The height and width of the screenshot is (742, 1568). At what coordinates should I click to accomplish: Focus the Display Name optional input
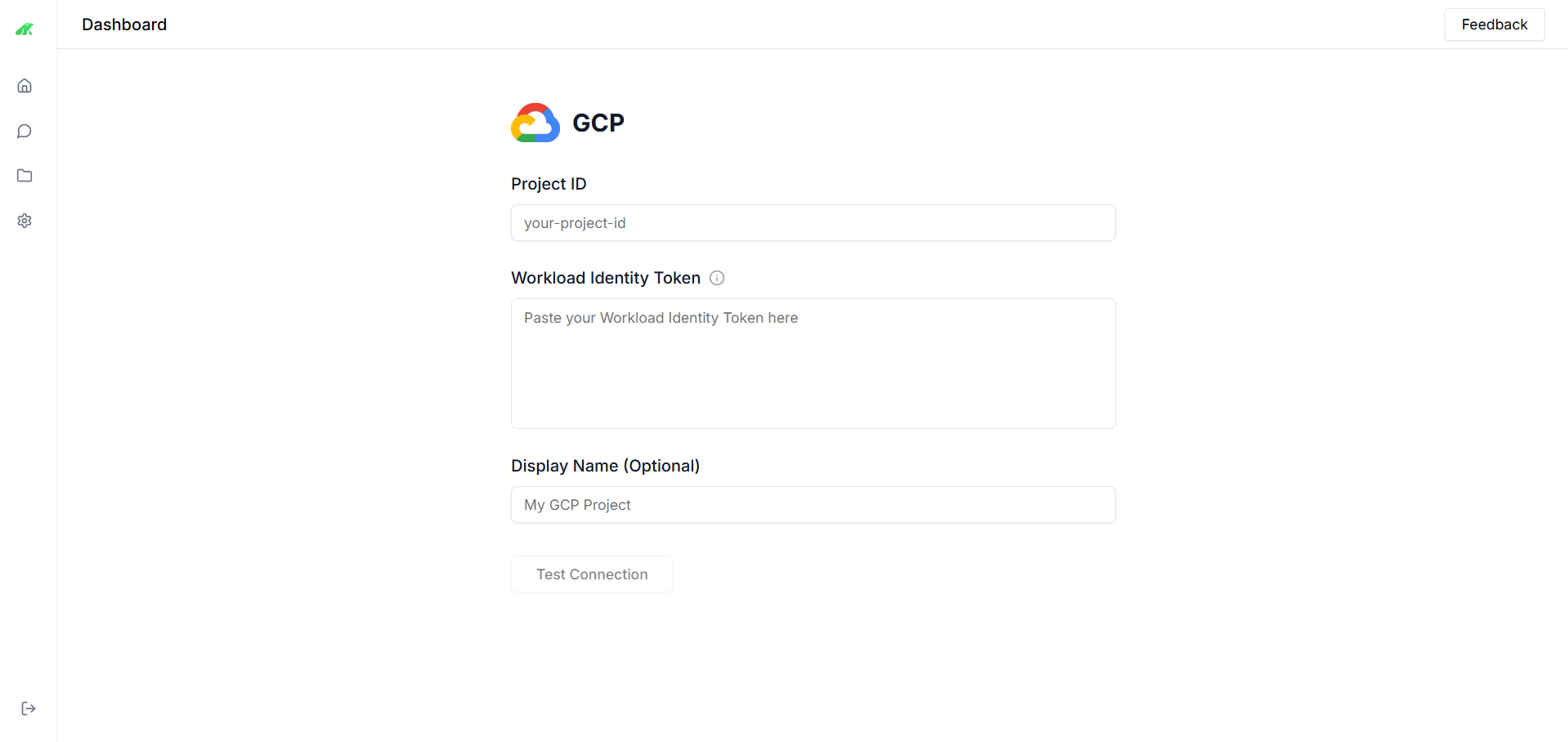point(813,504)
